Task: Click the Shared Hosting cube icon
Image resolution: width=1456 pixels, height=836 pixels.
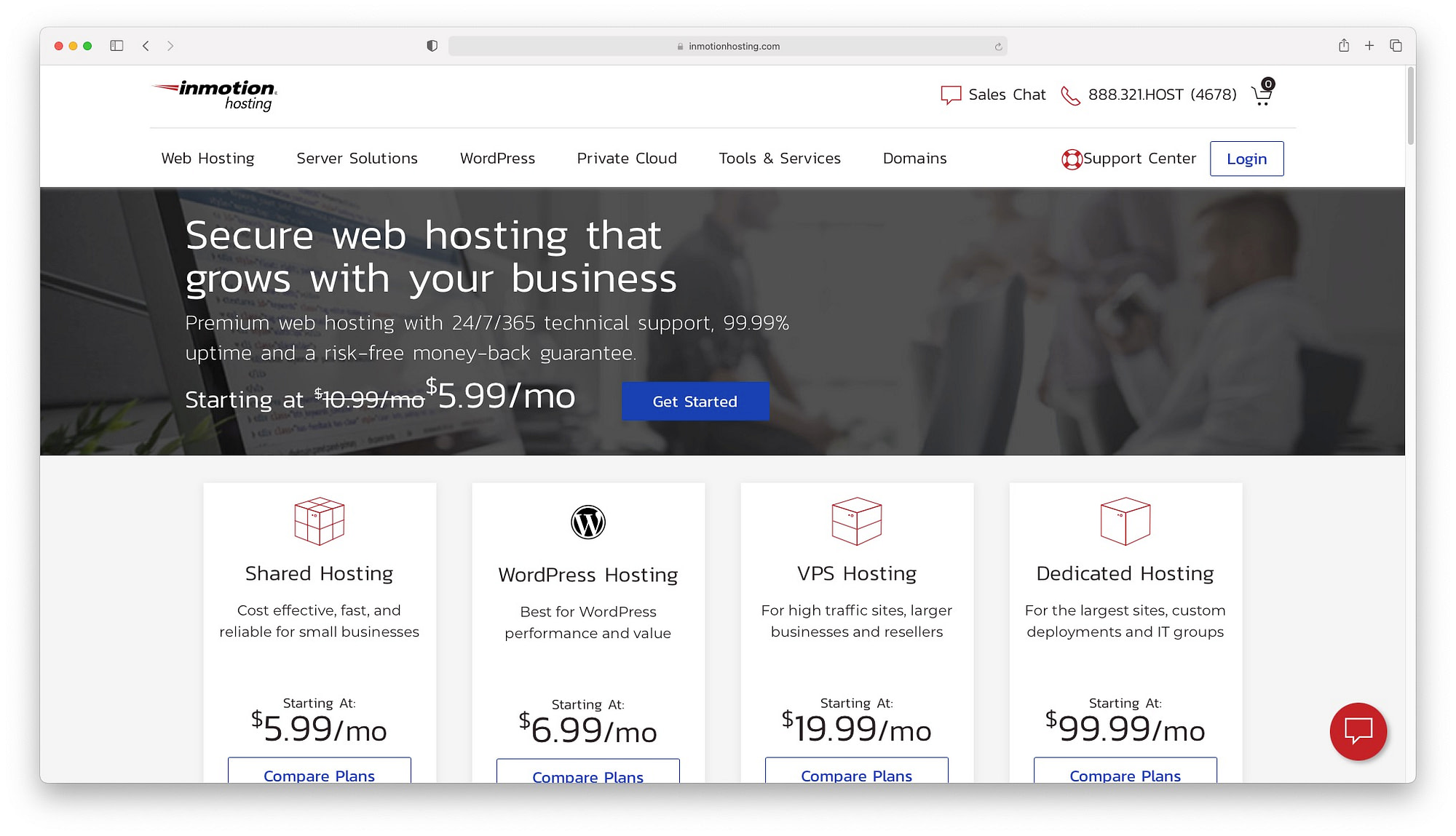Action: tap(319, 521)
